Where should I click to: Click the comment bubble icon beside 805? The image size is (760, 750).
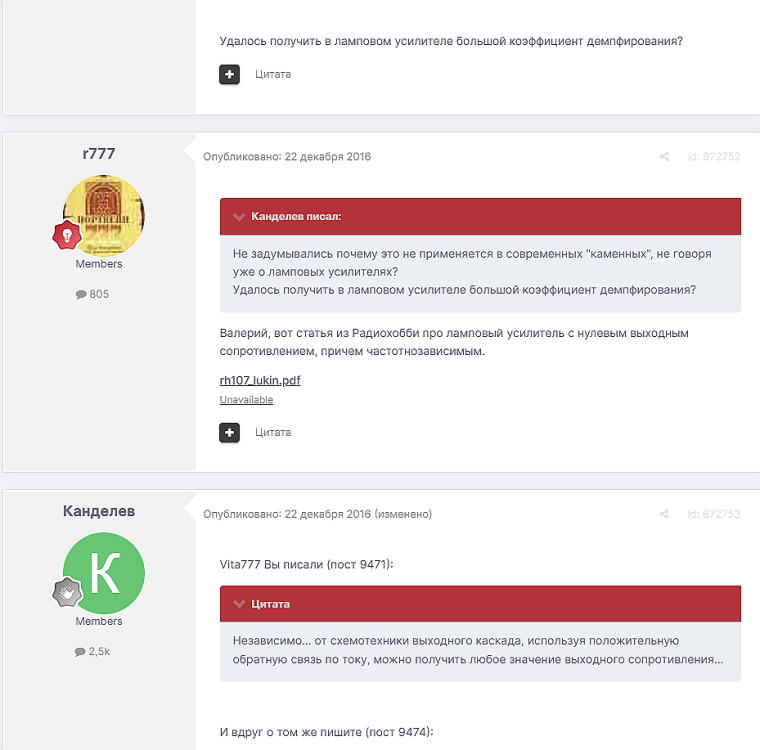pos(81,294)
